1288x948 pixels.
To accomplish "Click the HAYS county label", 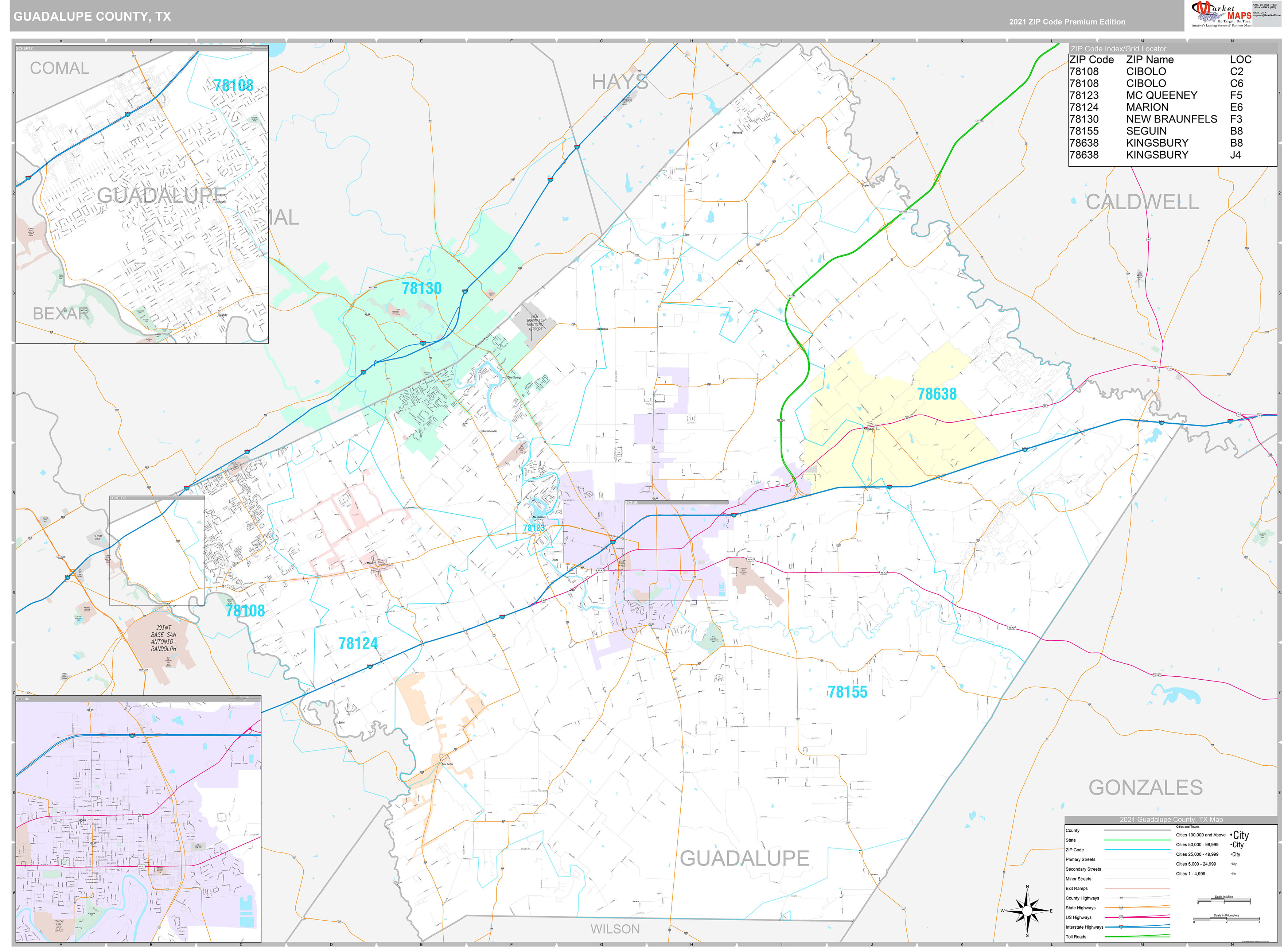I will 620,82.
